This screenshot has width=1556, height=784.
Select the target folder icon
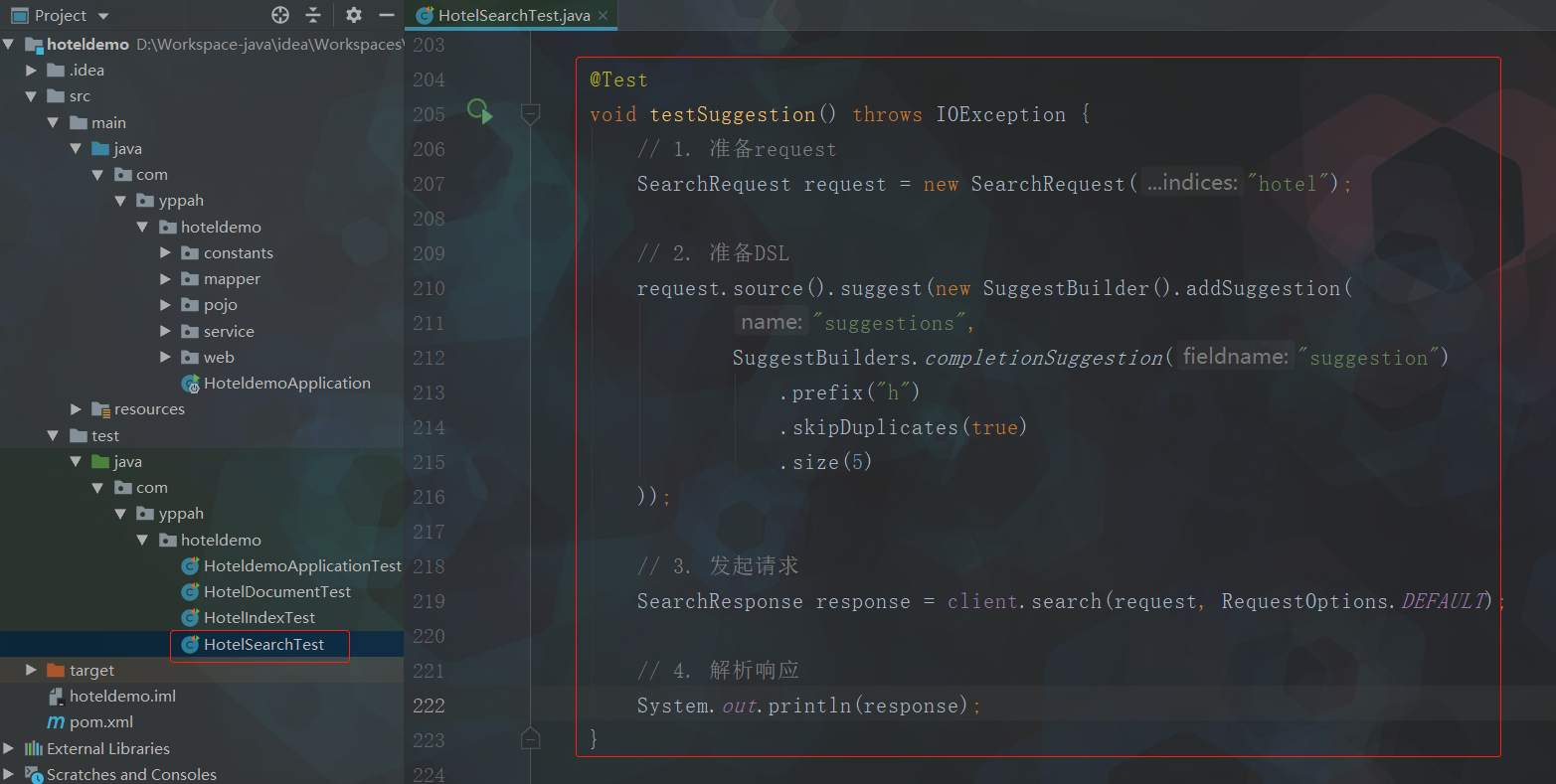click(56, 671)
